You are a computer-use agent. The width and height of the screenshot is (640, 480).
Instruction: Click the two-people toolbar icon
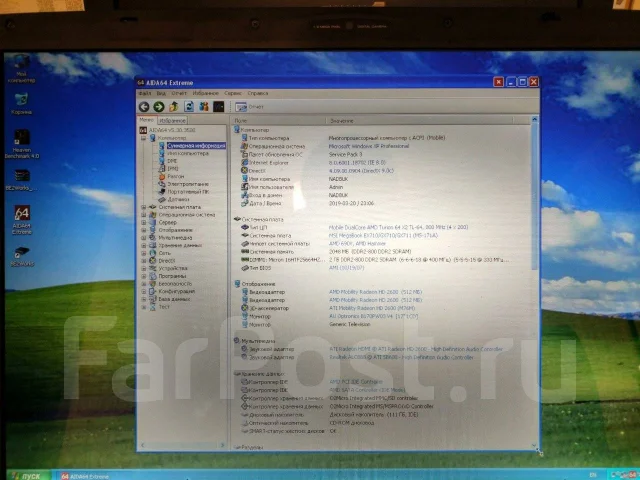(x=204, y=107)
